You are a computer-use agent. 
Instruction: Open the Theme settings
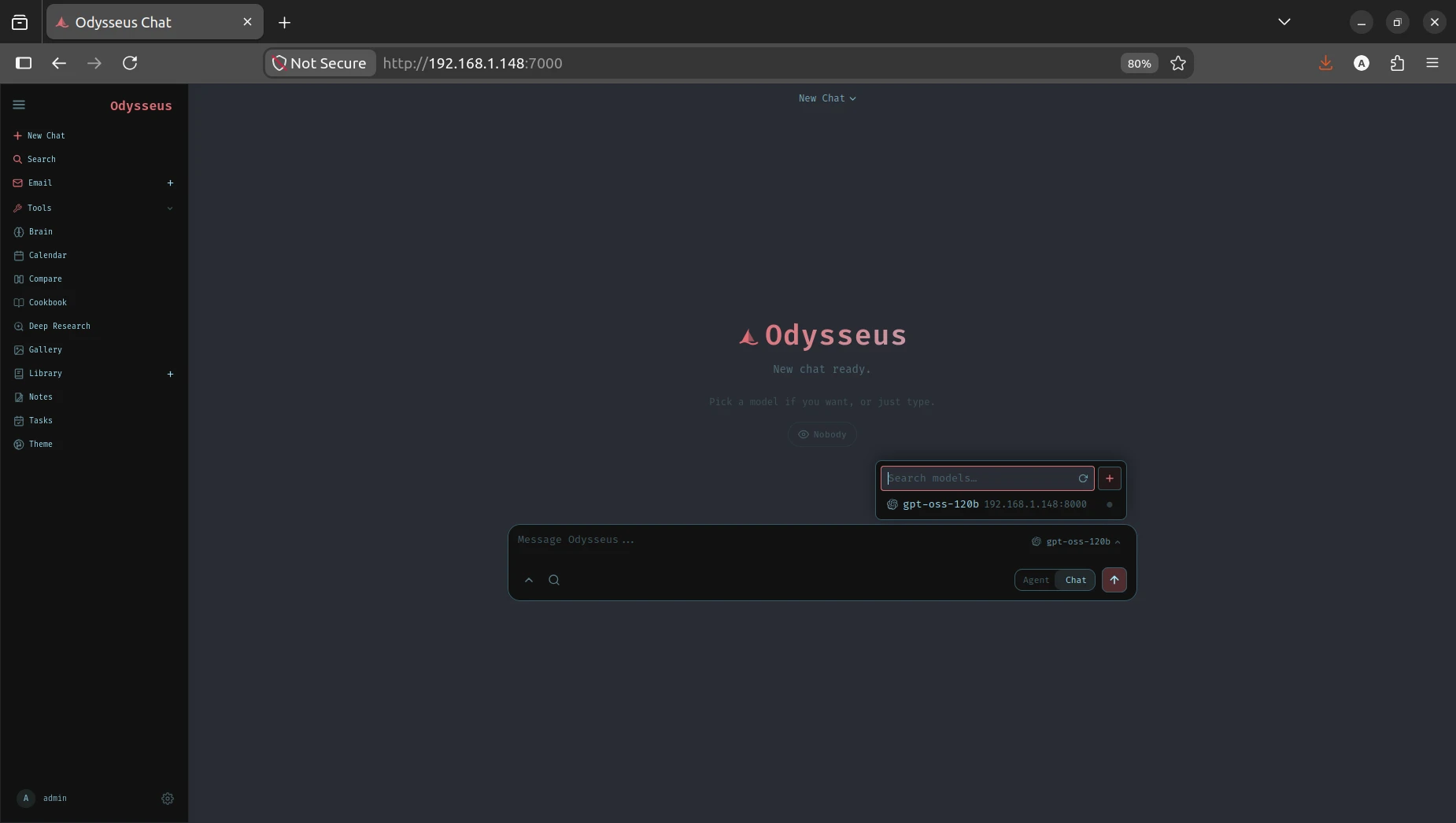pyautogui.click(x=33, y=444)
